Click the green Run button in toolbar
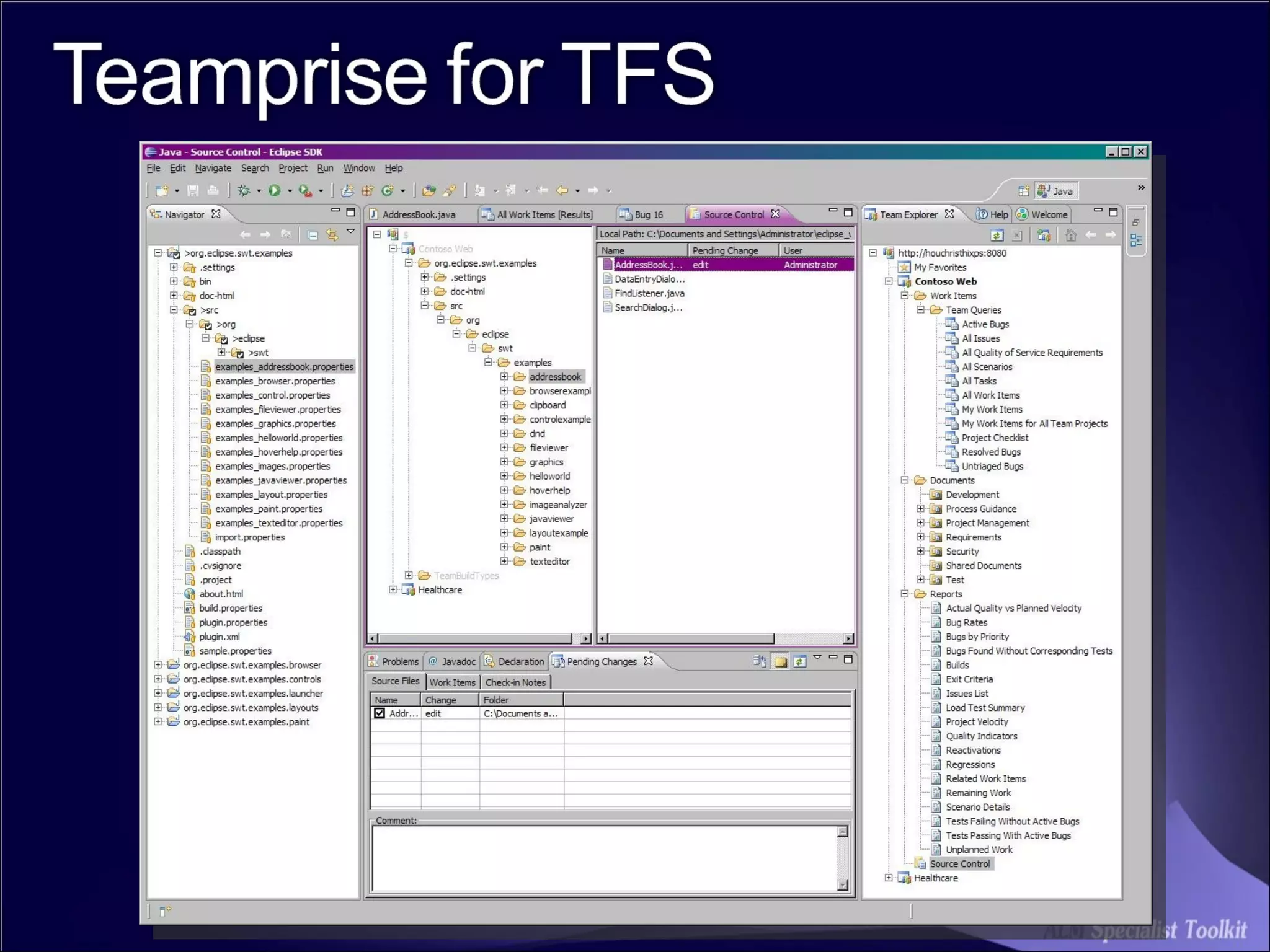 (x=274, y=190)
